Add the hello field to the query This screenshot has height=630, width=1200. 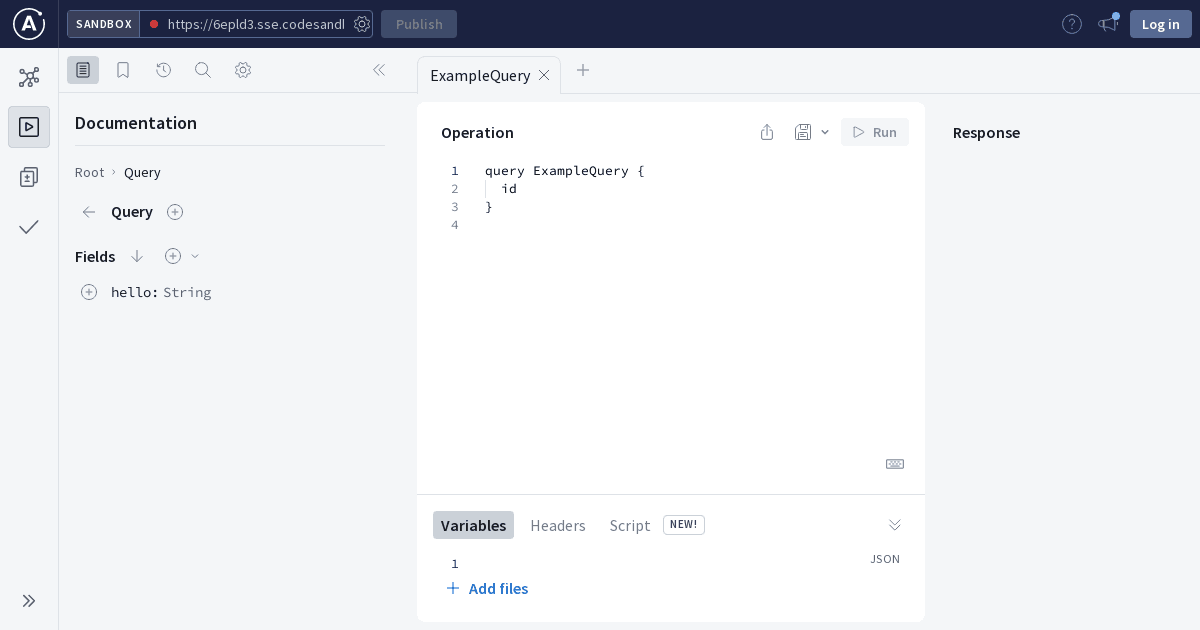(89, 292)
